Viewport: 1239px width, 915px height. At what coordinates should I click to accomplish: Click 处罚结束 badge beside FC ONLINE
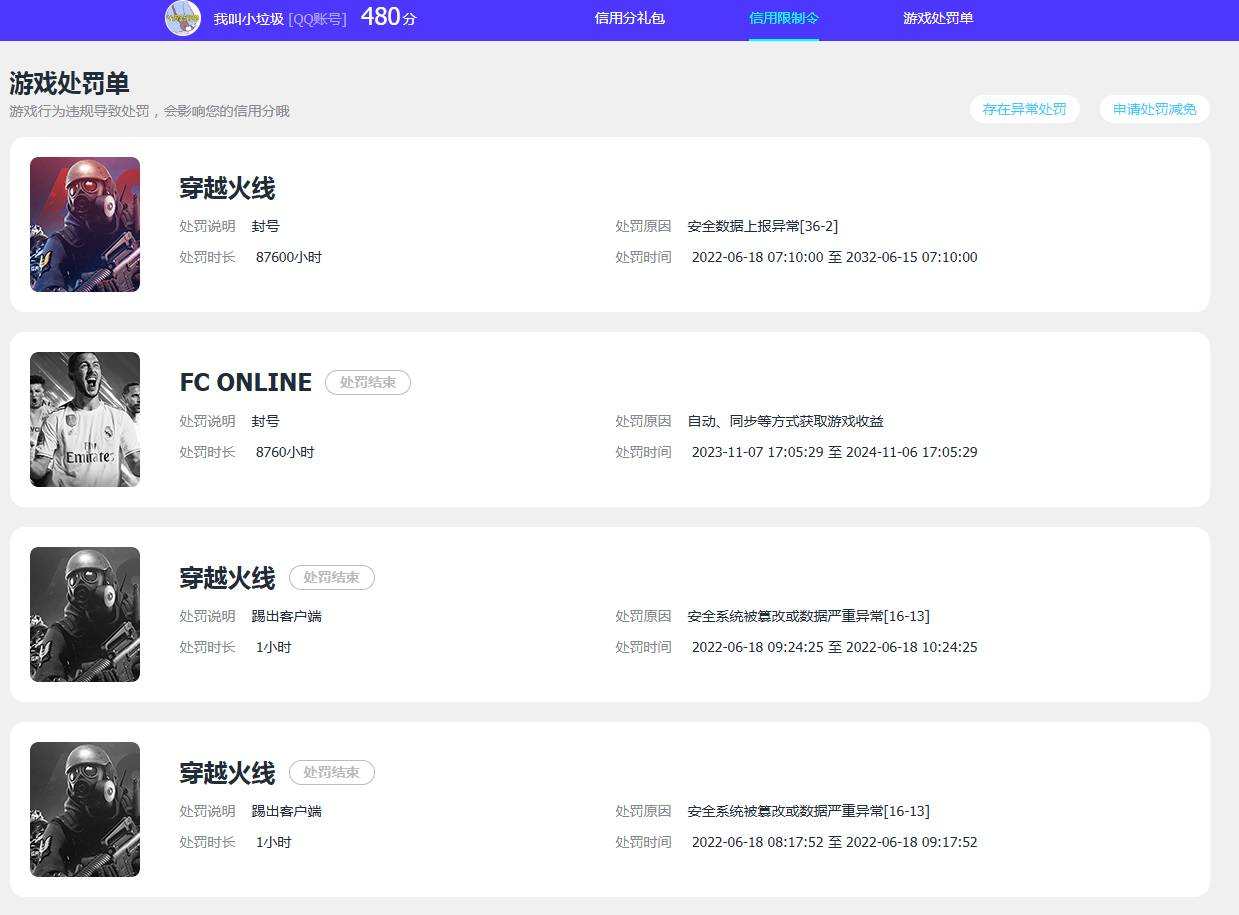point(368,382)
